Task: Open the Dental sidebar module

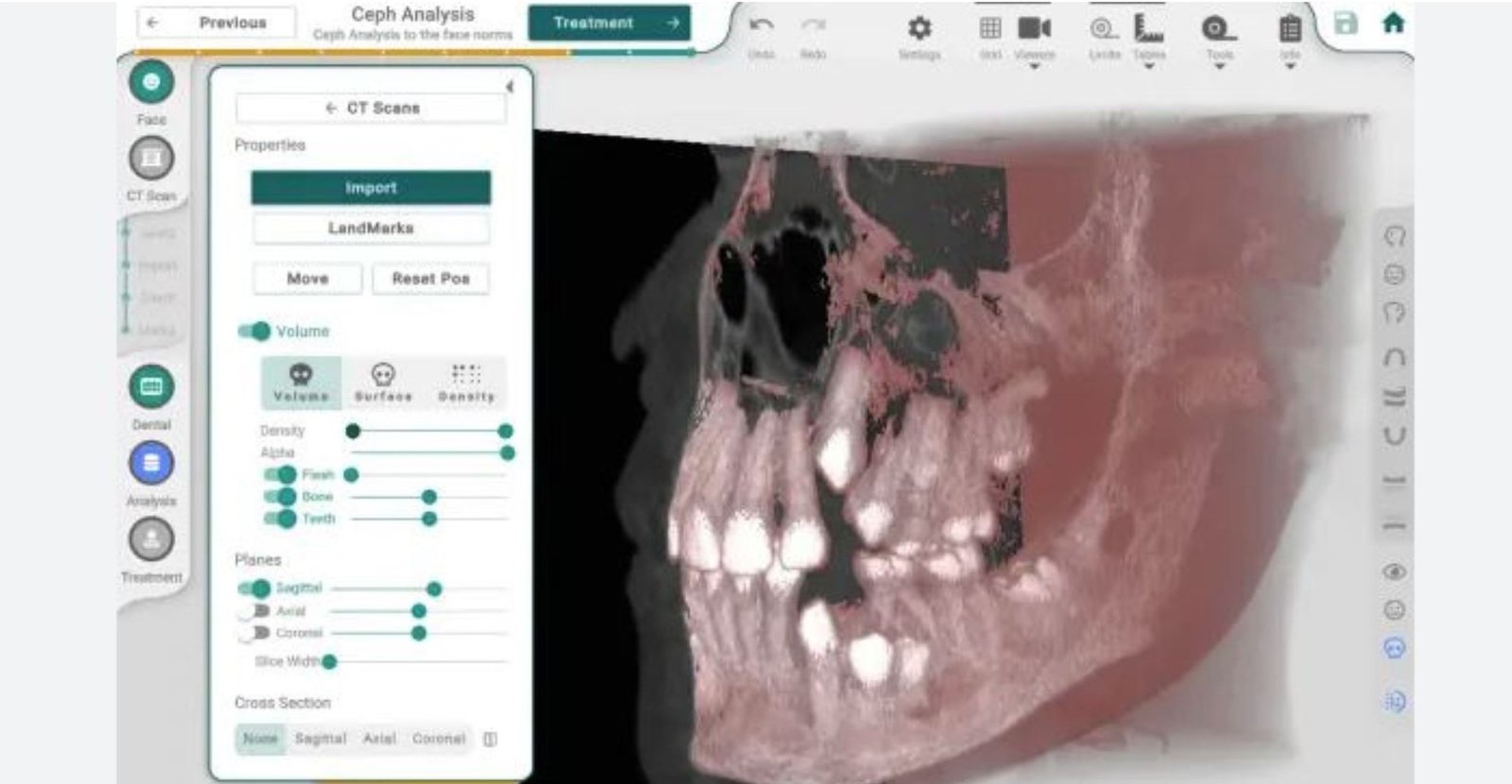Action: pyautogui.click(x=151, y=387)
